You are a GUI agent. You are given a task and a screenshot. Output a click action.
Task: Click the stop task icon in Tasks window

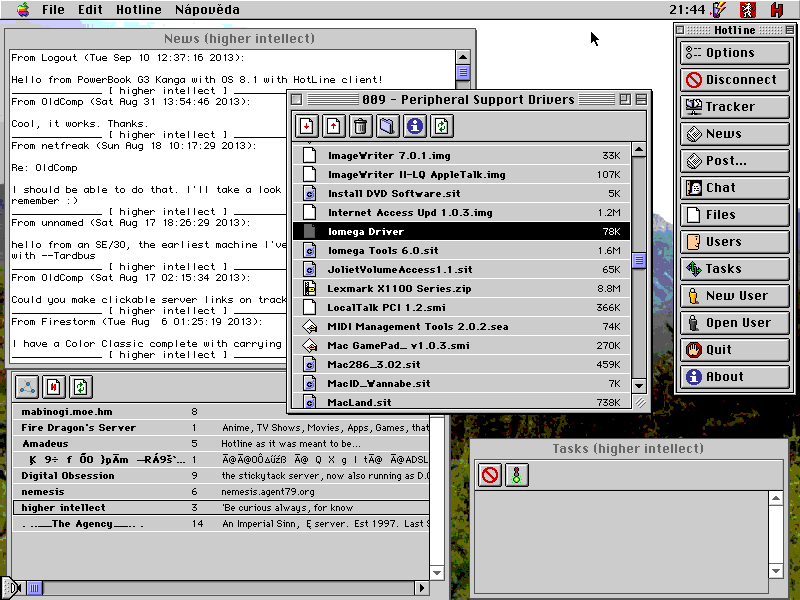tap(489, 475)
